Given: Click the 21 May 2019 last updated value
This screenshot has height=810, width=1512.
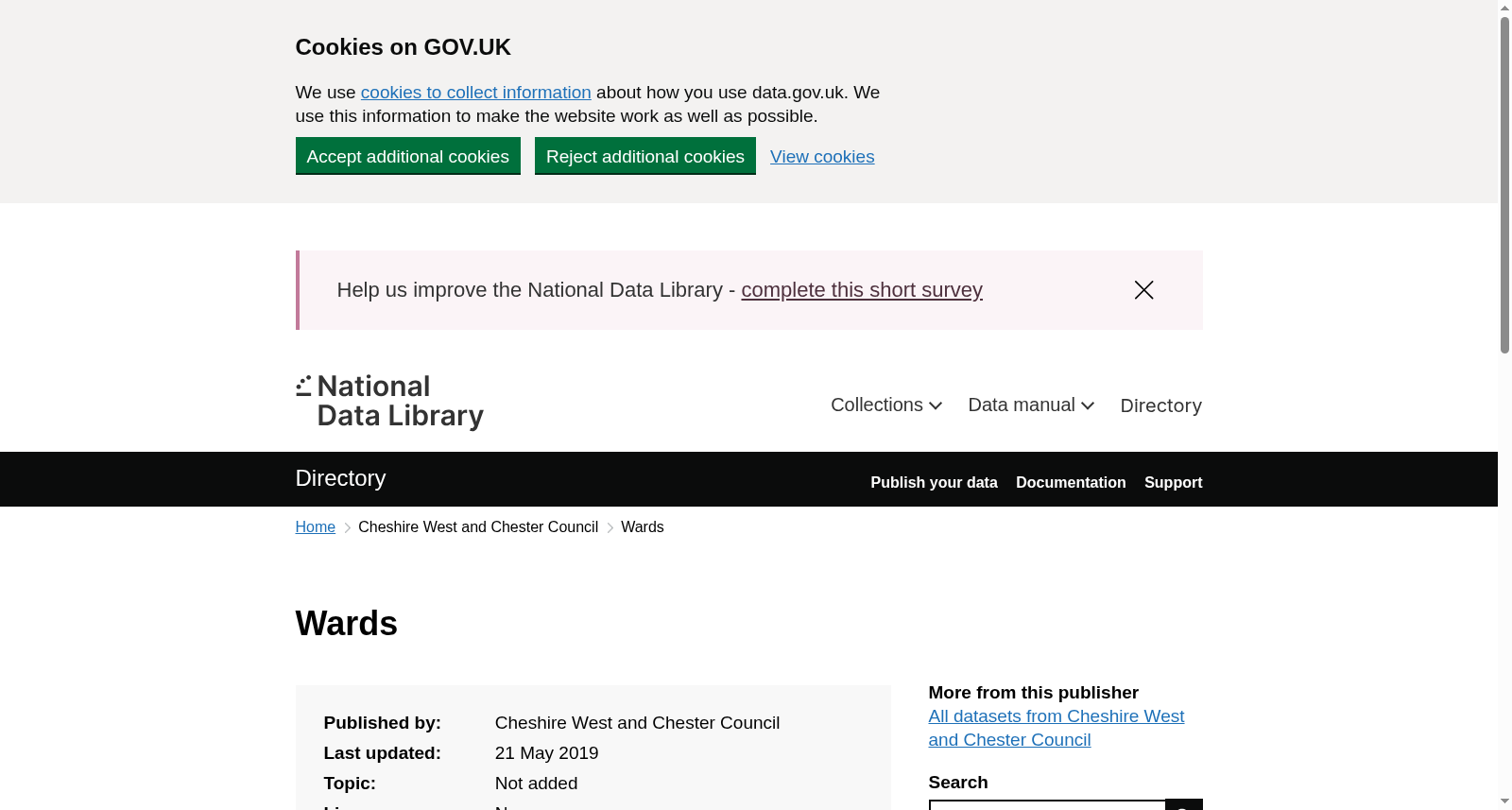Looking at the screenshot, I should coord(547,753).
